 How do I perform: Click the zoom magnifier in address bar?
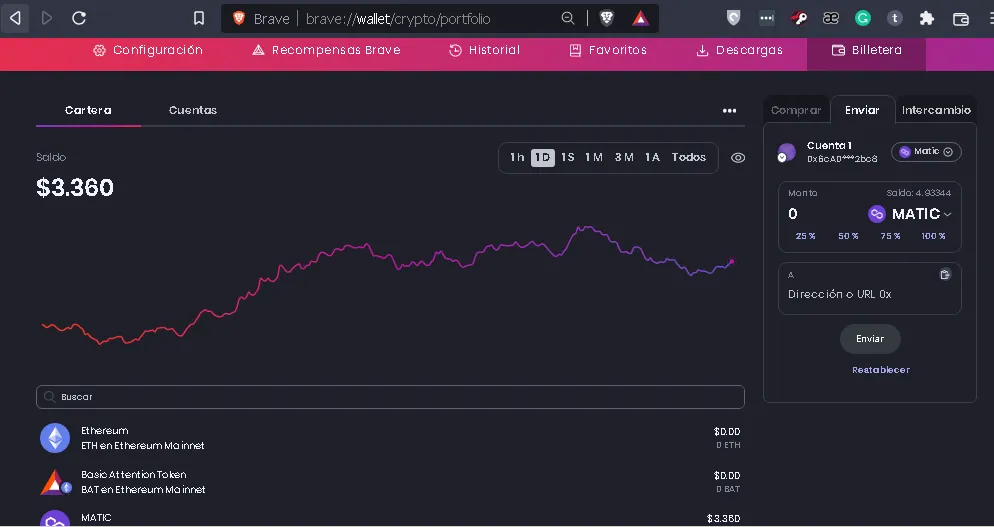pos(568,18)
